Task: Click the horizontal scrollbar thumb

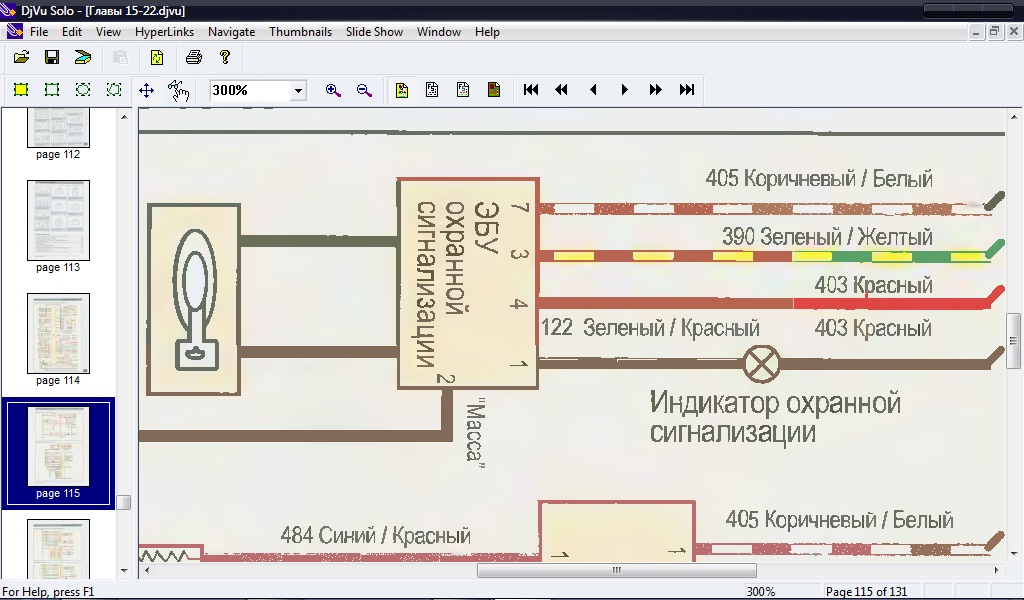Action: pyautogui.click(x=615, y=571)
